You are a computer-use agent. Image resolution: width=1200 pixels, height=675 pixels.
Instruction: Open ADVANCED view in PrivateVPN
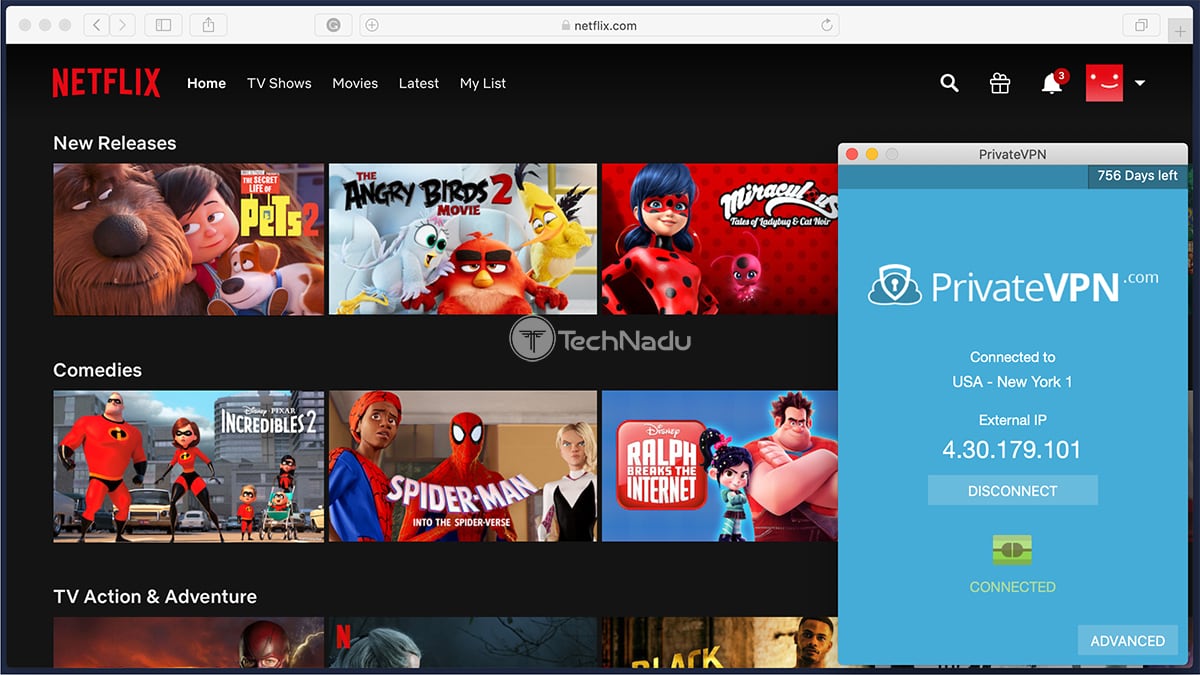[x=1127, y=641]
